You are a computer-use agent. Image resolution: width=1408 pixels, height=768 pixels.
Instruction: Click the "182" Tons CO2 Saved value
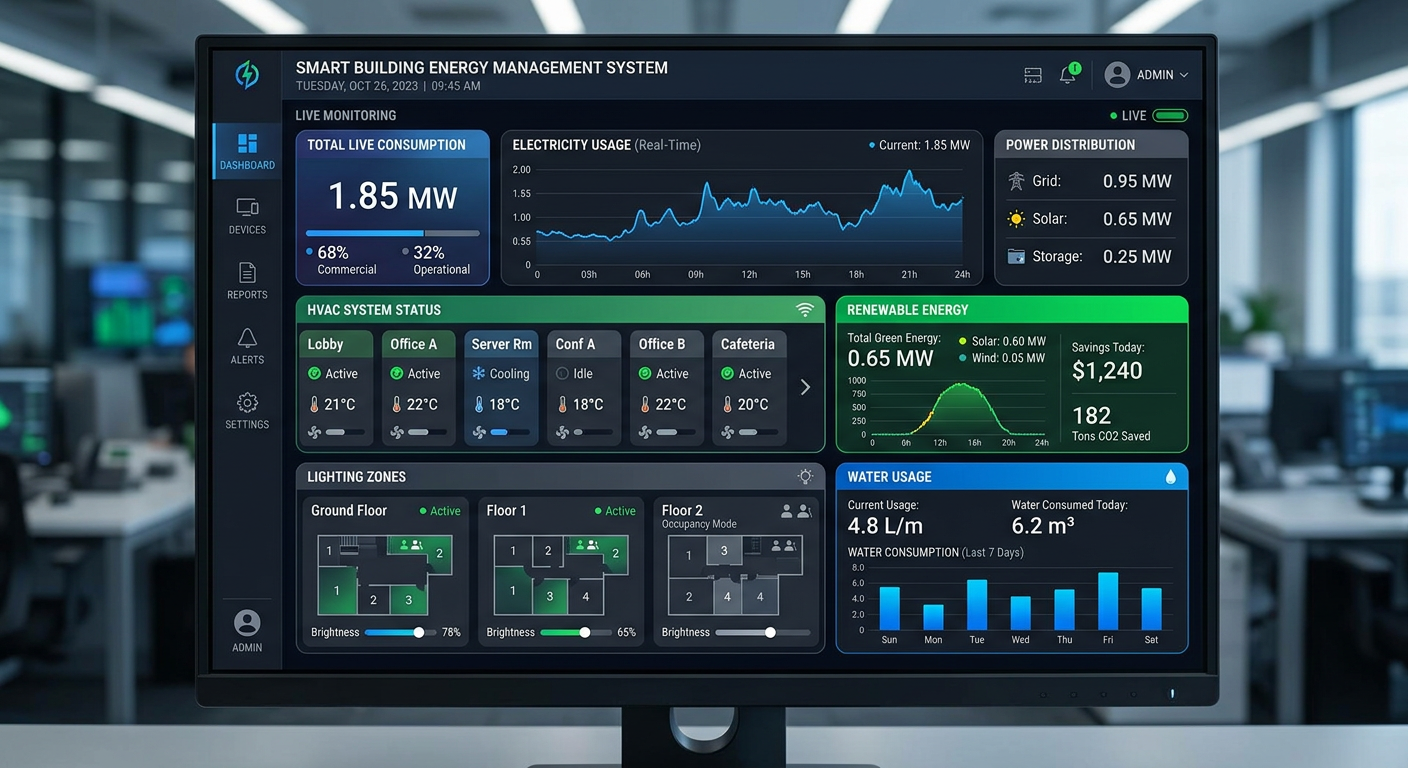pyautogui.click(x=1091, y=415)
